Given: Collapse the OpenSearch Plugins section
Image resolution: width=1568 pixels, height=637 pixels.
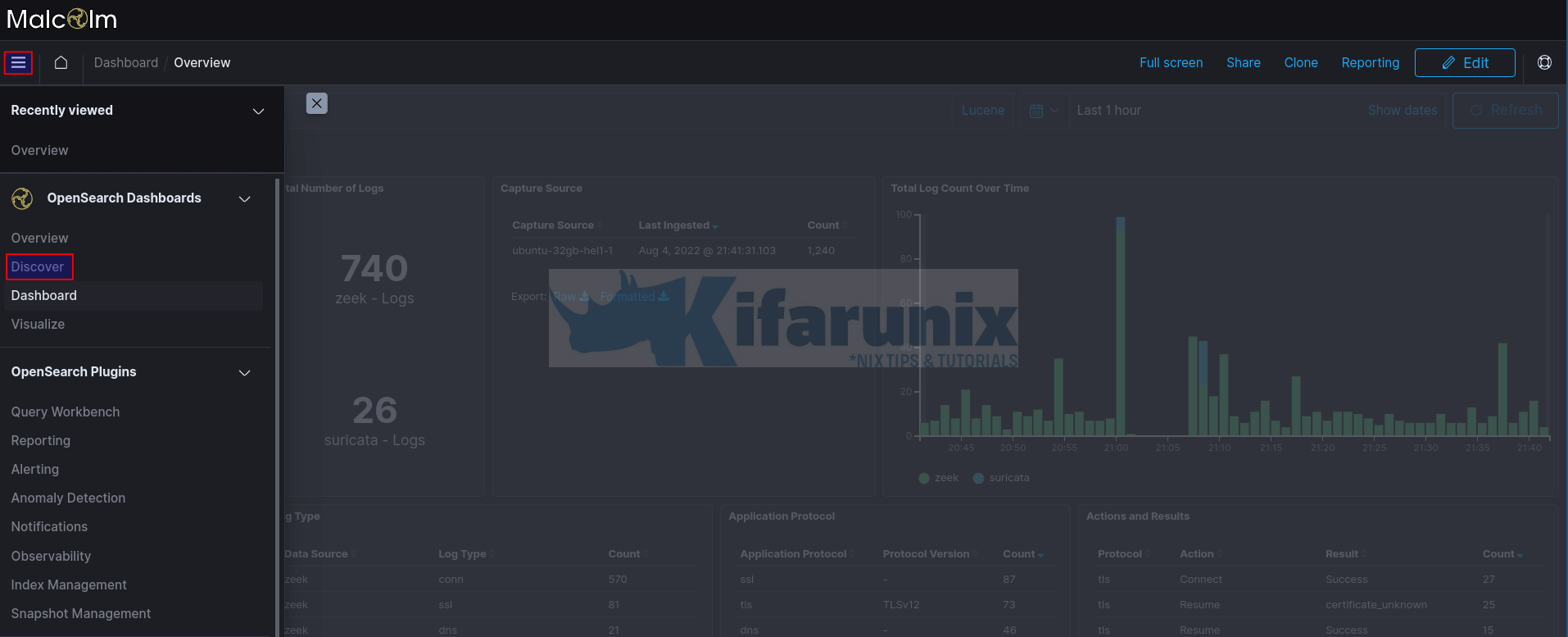Looking at the screenshot, I should point(244,372).
